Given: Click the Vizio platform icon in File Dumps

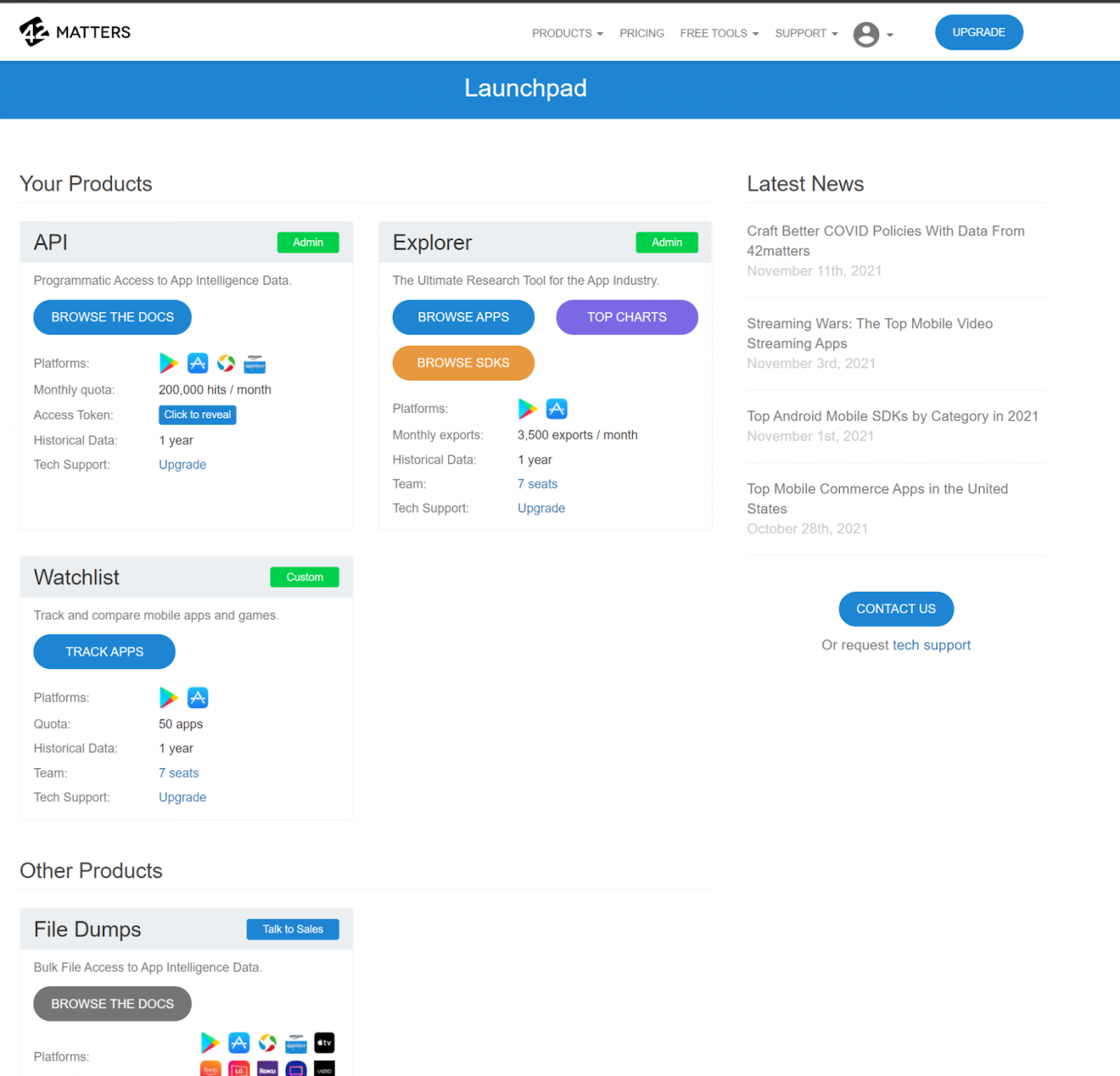Looking at the screenshot, I should [x=324, y=1069].
